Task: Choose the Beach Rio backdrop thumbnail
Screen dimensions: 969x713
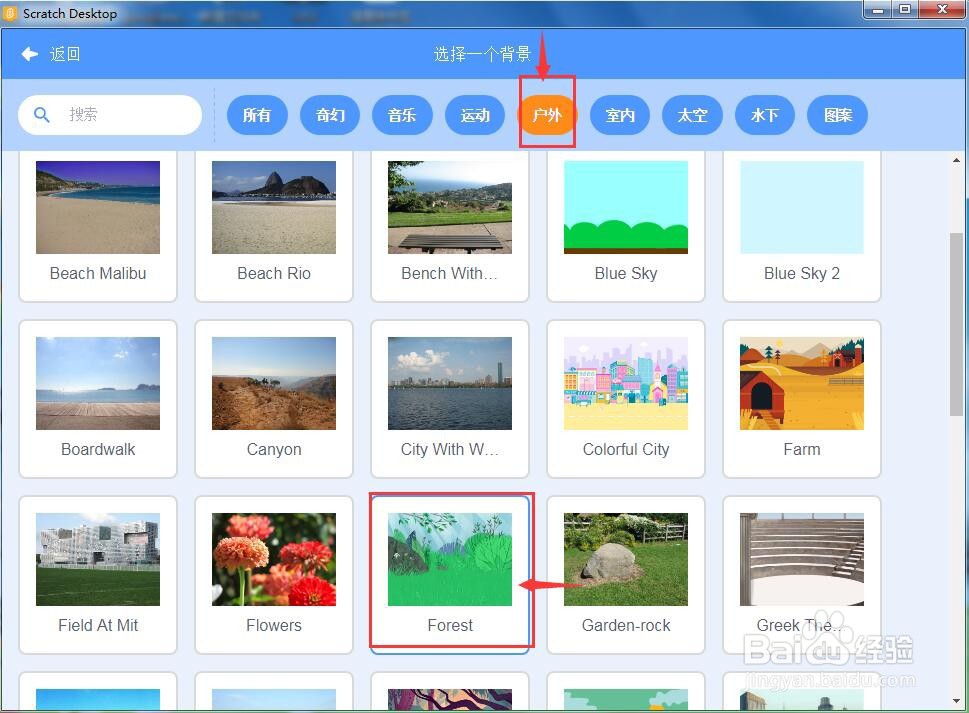Action: tap(274, 208)
